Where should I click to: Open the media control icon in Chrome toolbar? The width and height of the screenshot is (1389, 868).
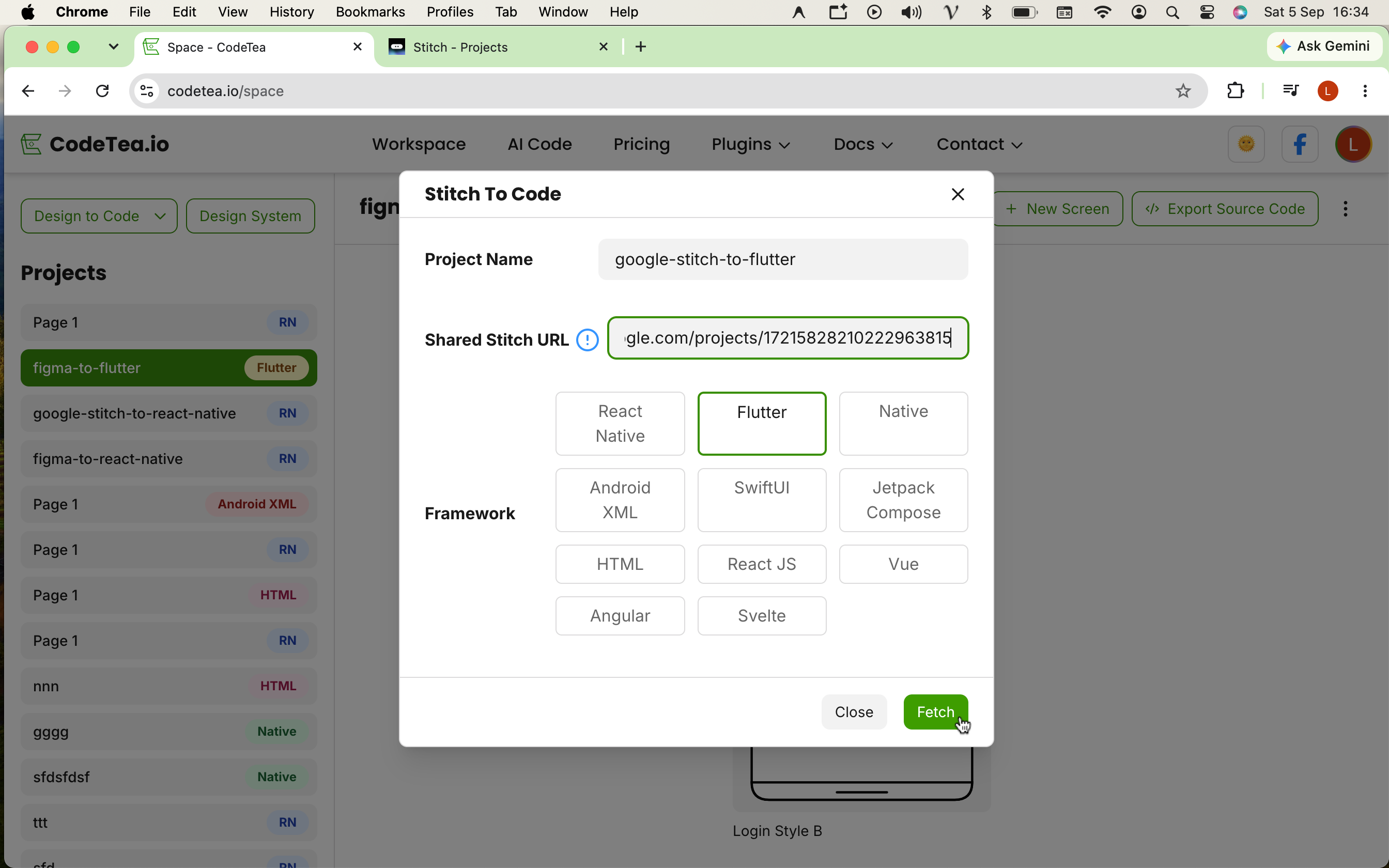[1290, 91]
